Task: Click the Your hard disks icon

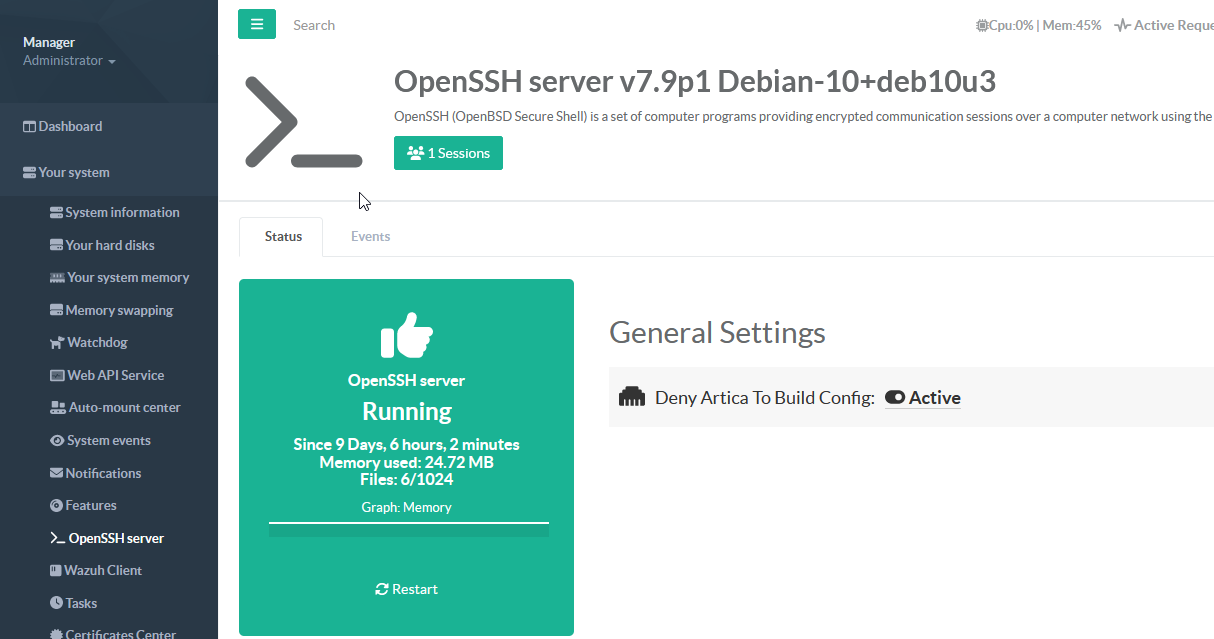Action: 57,245
